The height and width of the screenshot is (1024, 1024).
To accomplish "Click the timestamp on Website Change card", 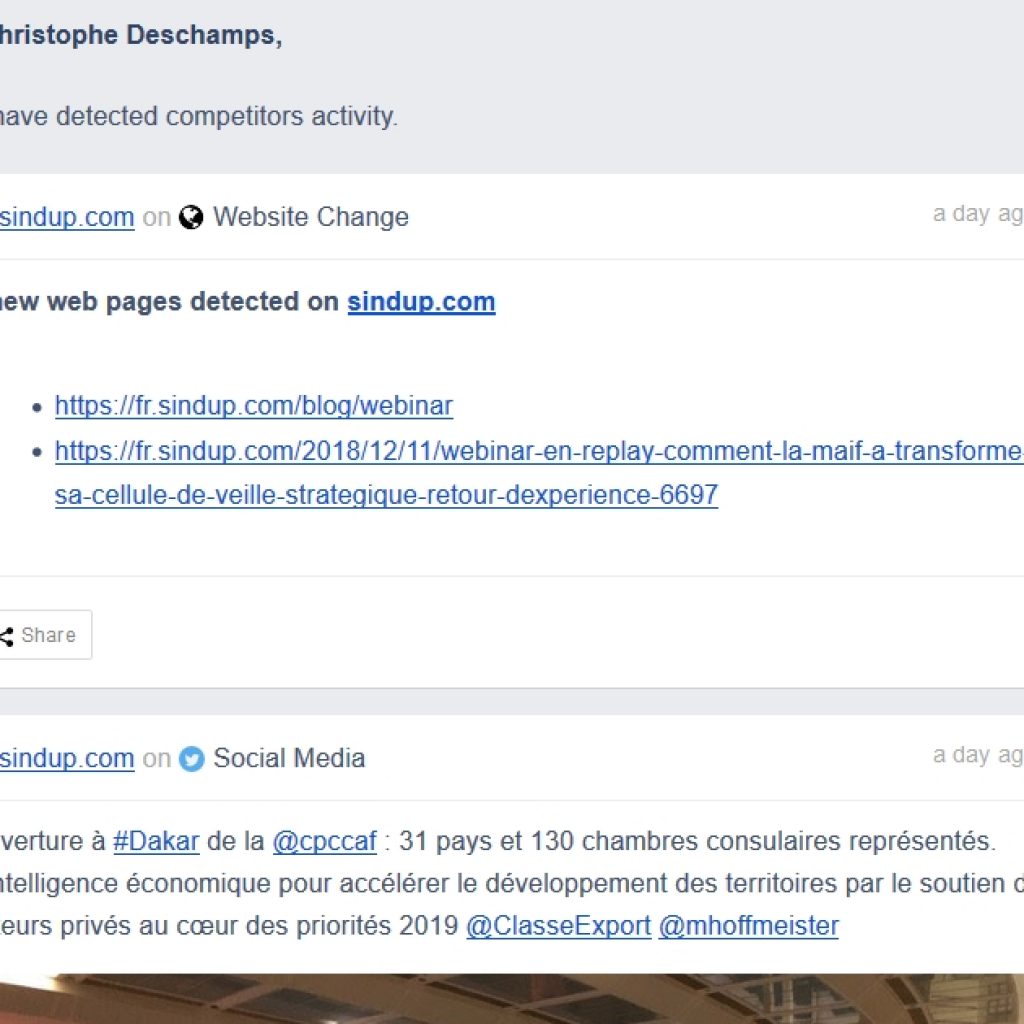I will (978, 214).
